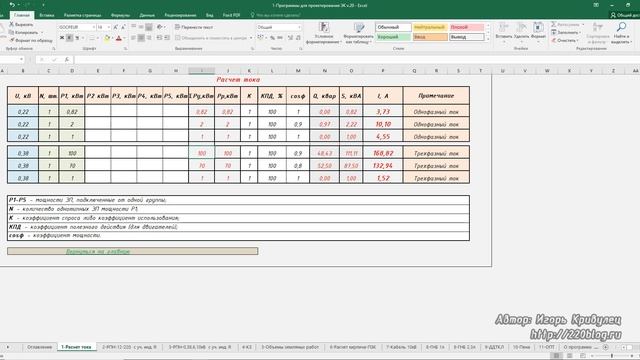Click the 'Вернуться на главную' link
640x360 pixels.
point(98,251)
